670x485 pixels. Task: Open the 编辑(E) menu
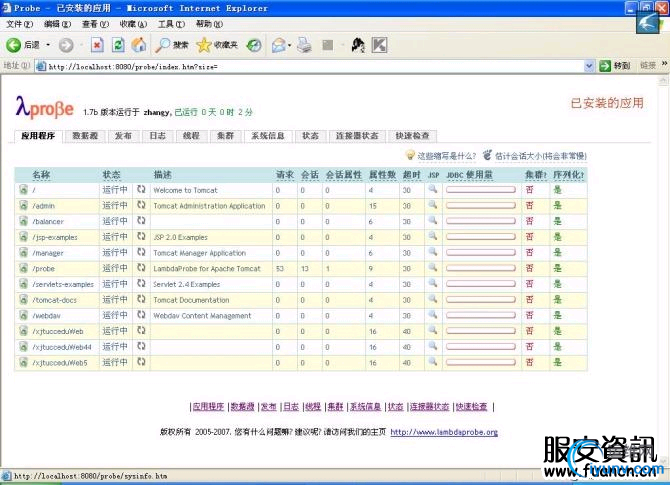(x=58, y=24)
